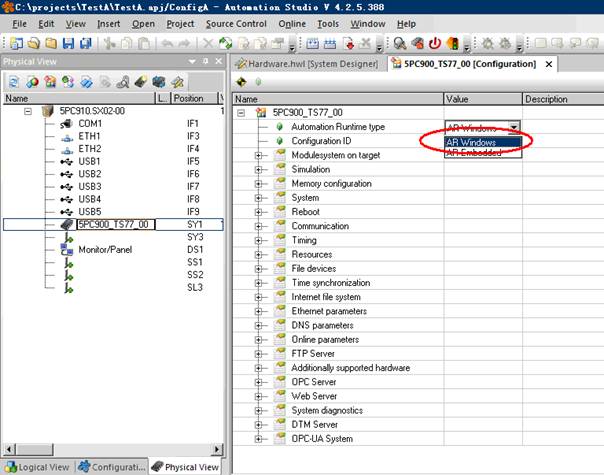604x475 pixels.
Task: Open the Automation Runtime type dropdown arrow
Action: pyautogui.click(x=514, y=128)
